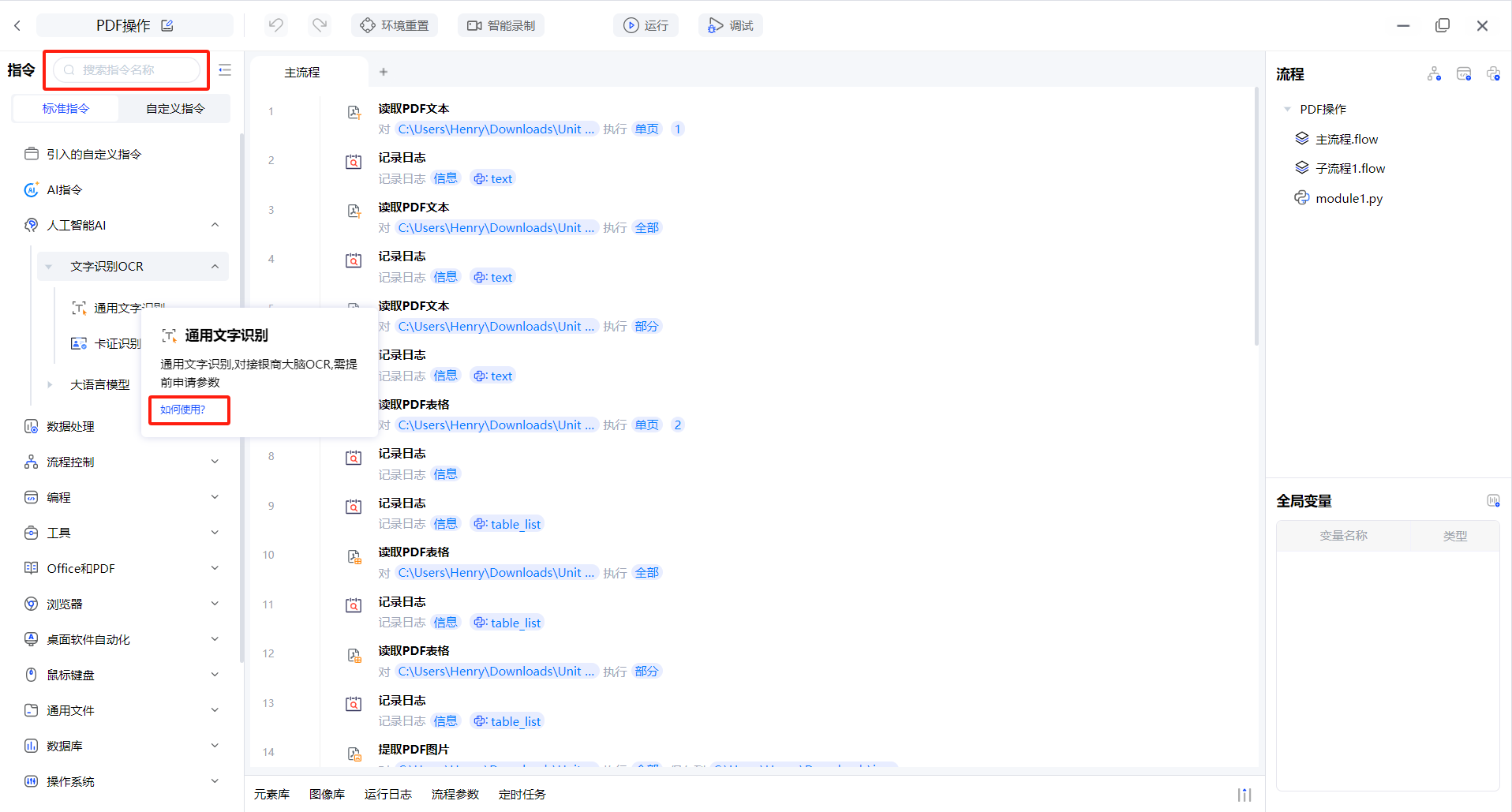Click the 如何使用? link
The width and height of the screenshot is (1512, 812).
(183, 410)
